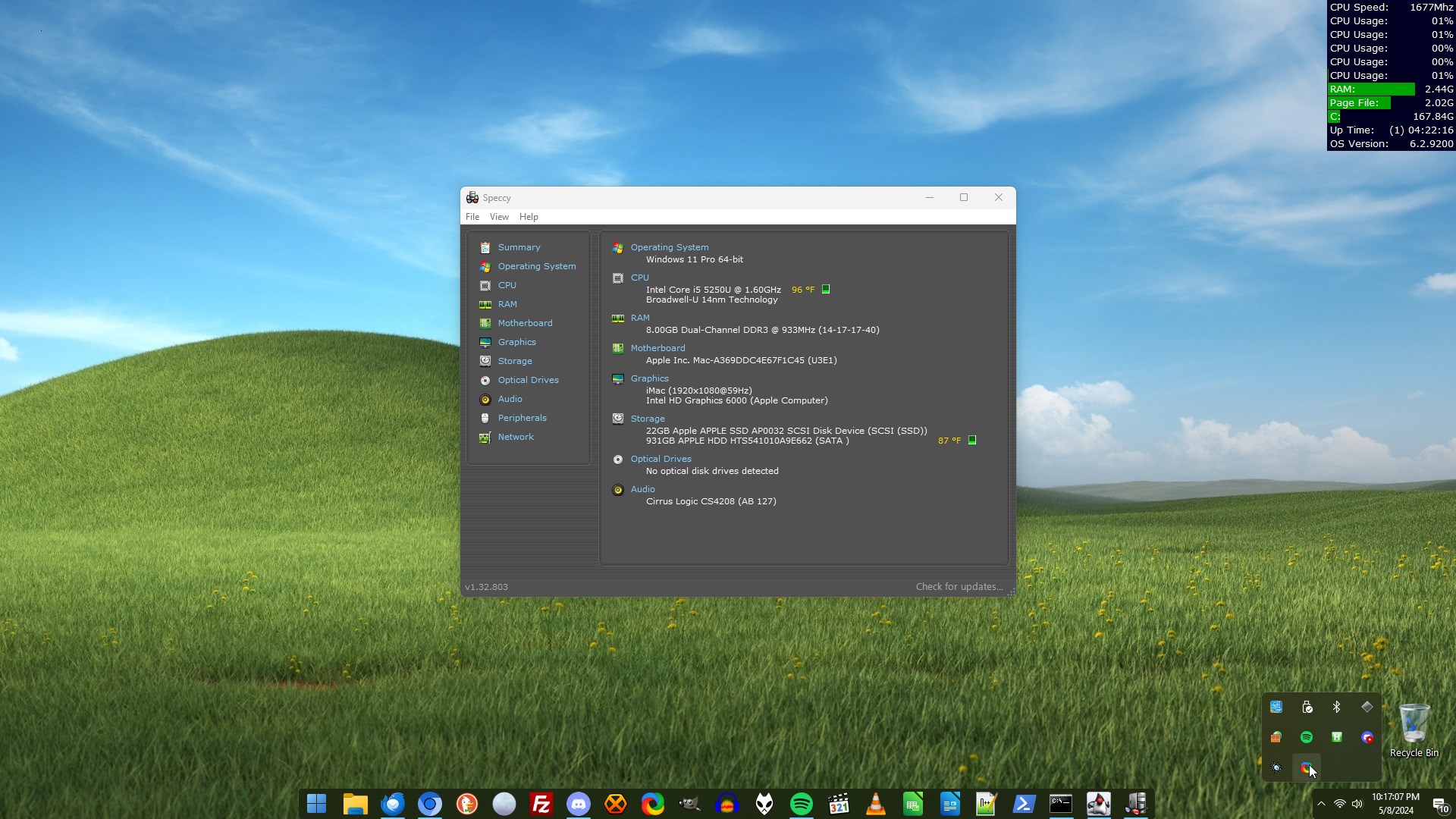Screen dimensions: 1456x819
Task: Open the Optical Drives heading link in summary
Action: pos(661,459)
